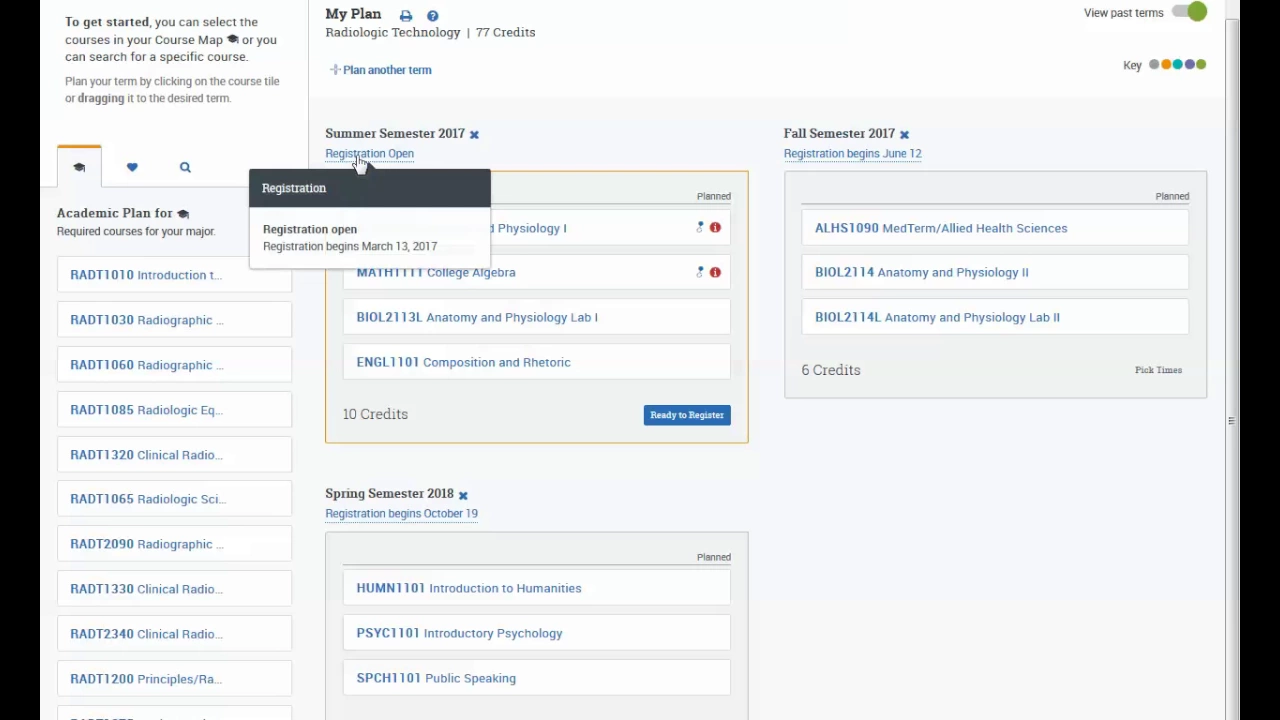The width and height of the screenshot is (1280, 720).
Task: Open HUMN1101 Introduction to Humanities course
Action: [536, 588]
